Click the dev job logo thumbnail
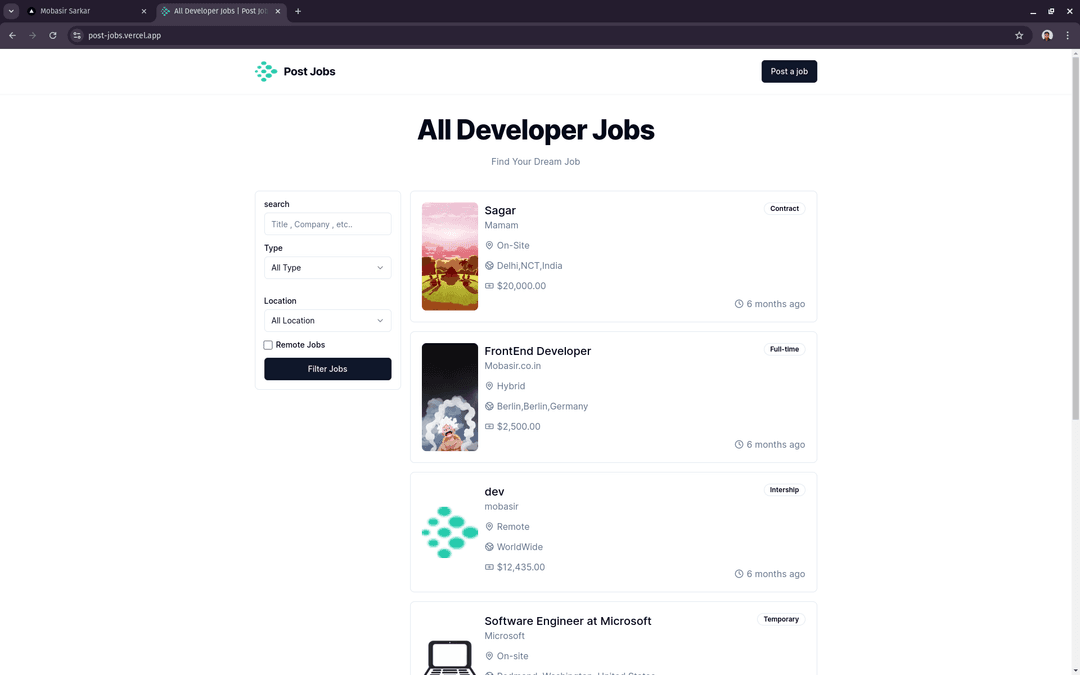Image resolution: width=1080 pixels, height=675 pixels. (450, 532)
